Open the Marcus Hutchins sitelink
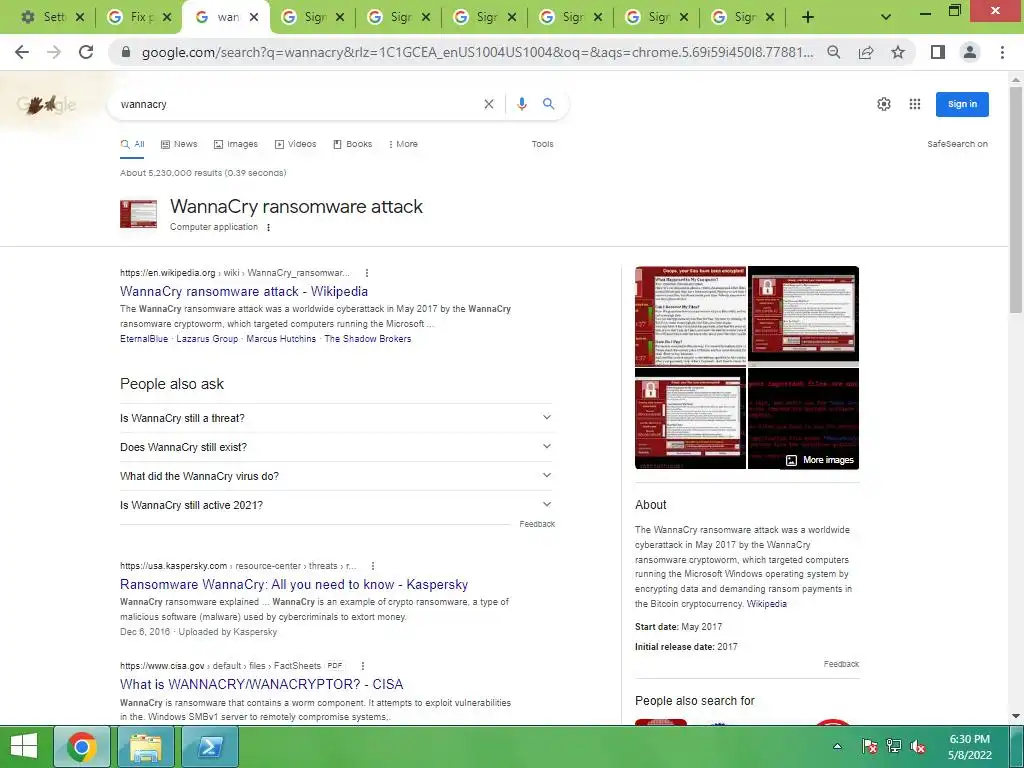The height and width of the screenshot is (768, 1024). [x=281, y=339]
